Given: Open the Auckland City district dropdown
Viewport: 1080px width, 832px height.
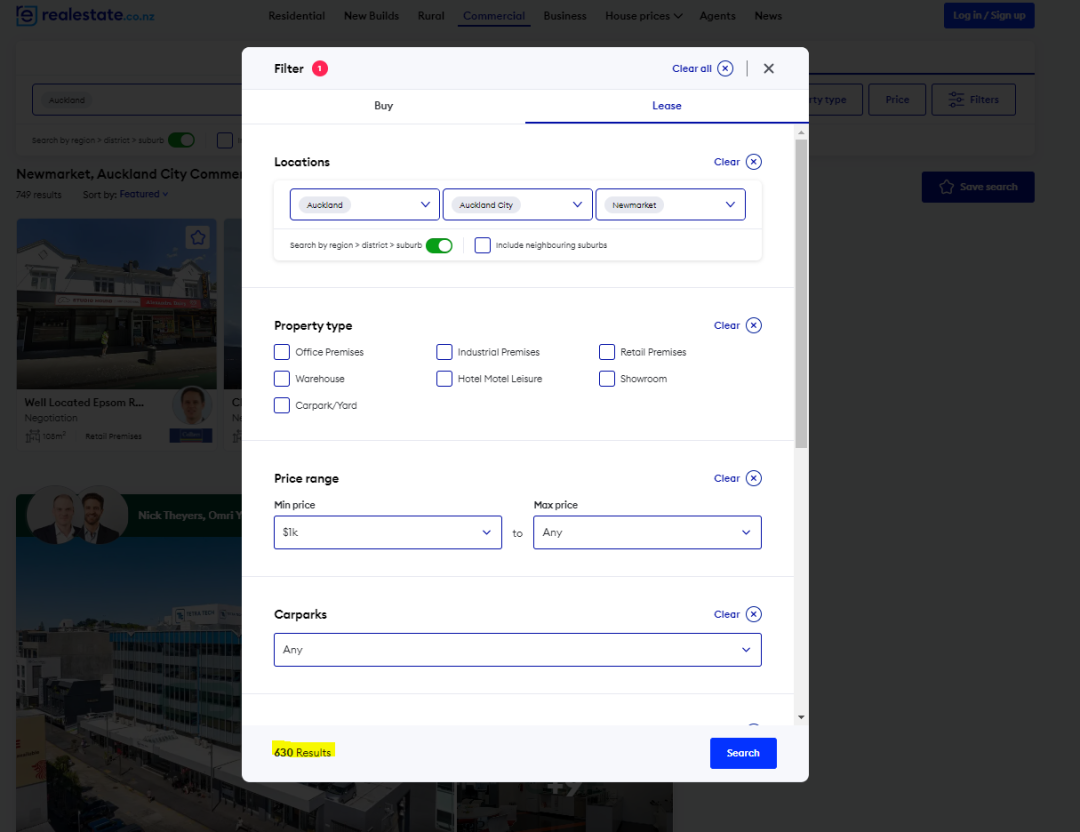Looking at the screenshot, I should (517, 205).
